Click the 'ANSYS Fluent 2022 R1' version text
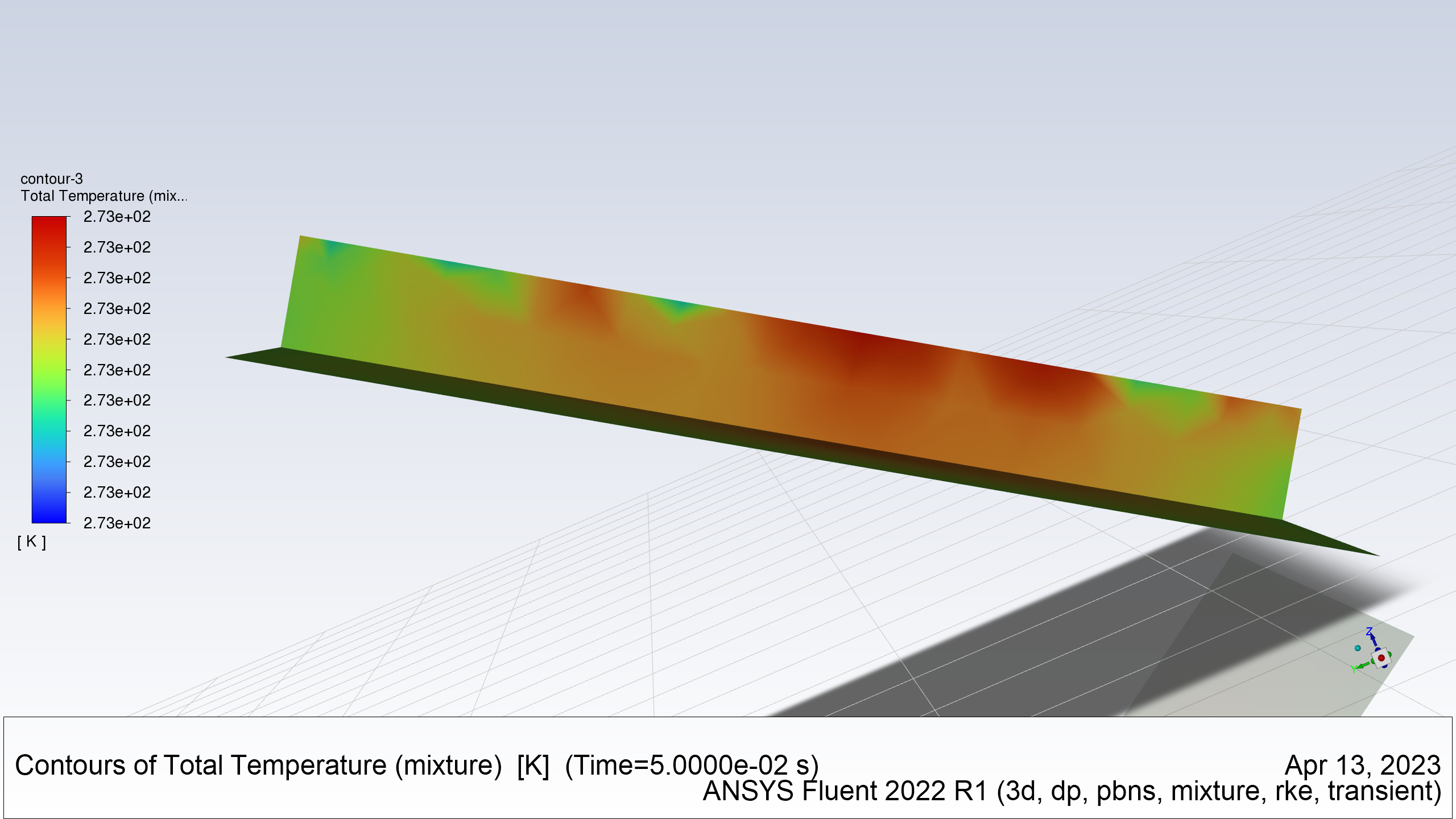Image resolution: width=1456 pixels, height=819 pixels. coord(845,791)
